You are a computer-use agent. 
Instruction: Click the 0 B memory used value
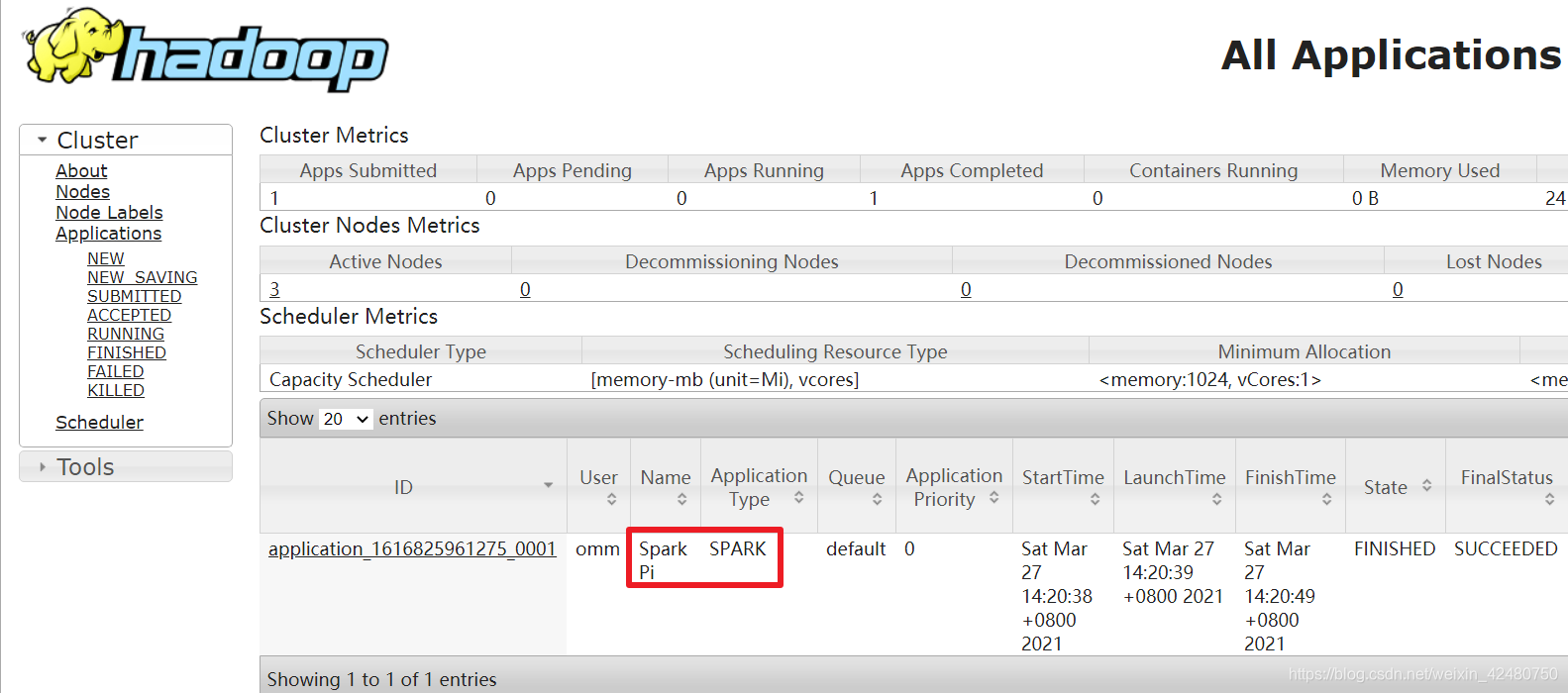tap(1365, 198)
